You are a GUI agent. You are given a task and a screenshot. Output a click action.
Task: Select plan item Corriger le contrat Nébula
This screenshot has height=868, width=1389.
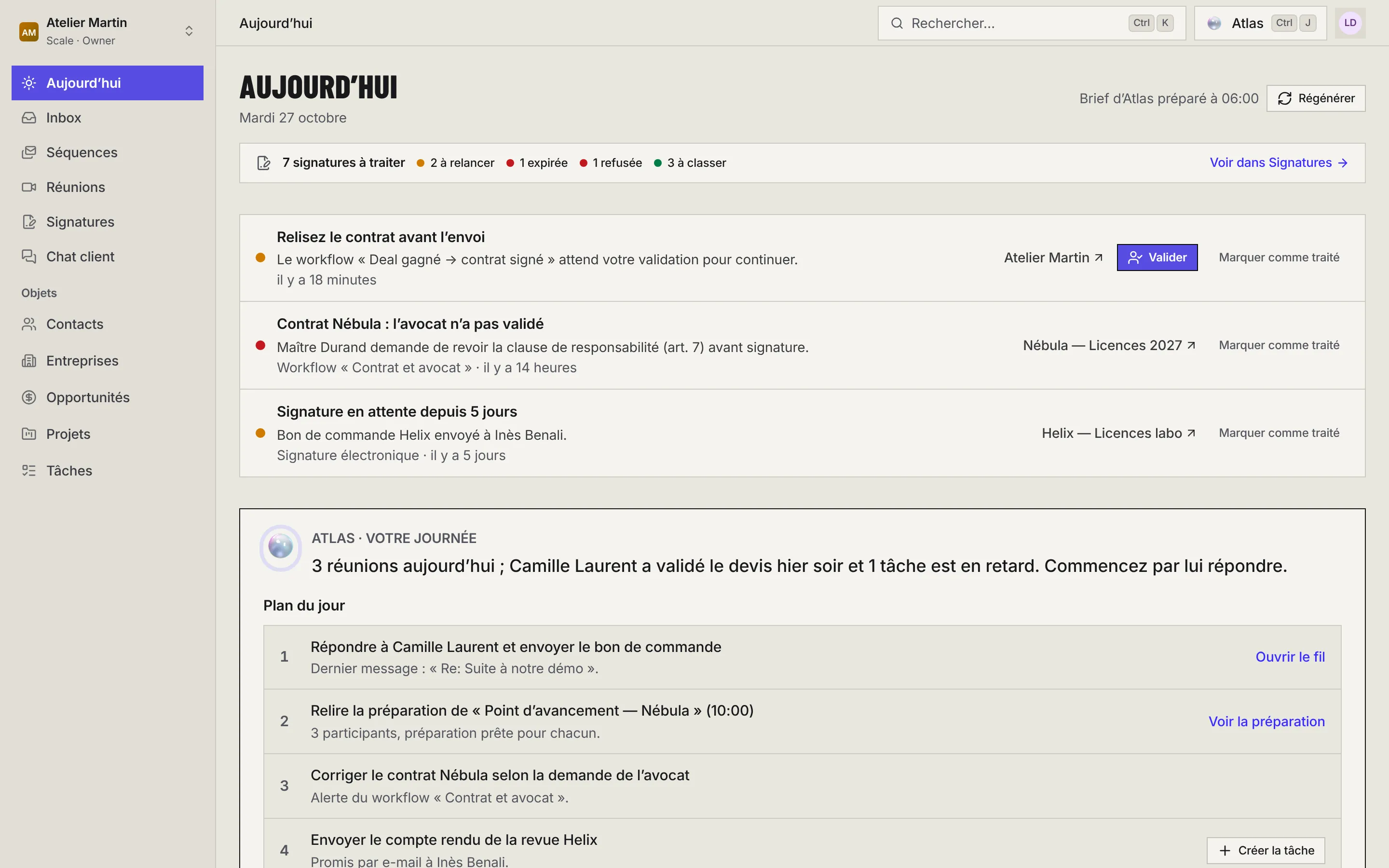pyautogui.click(x=802, y=786)
